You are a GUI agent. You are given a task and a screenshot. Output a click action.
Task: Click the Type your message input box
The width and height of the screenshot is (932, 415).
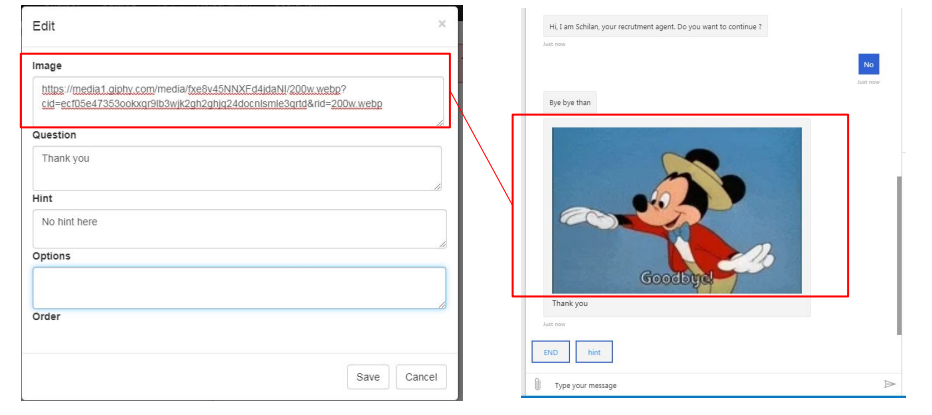[x=713, y=385]
